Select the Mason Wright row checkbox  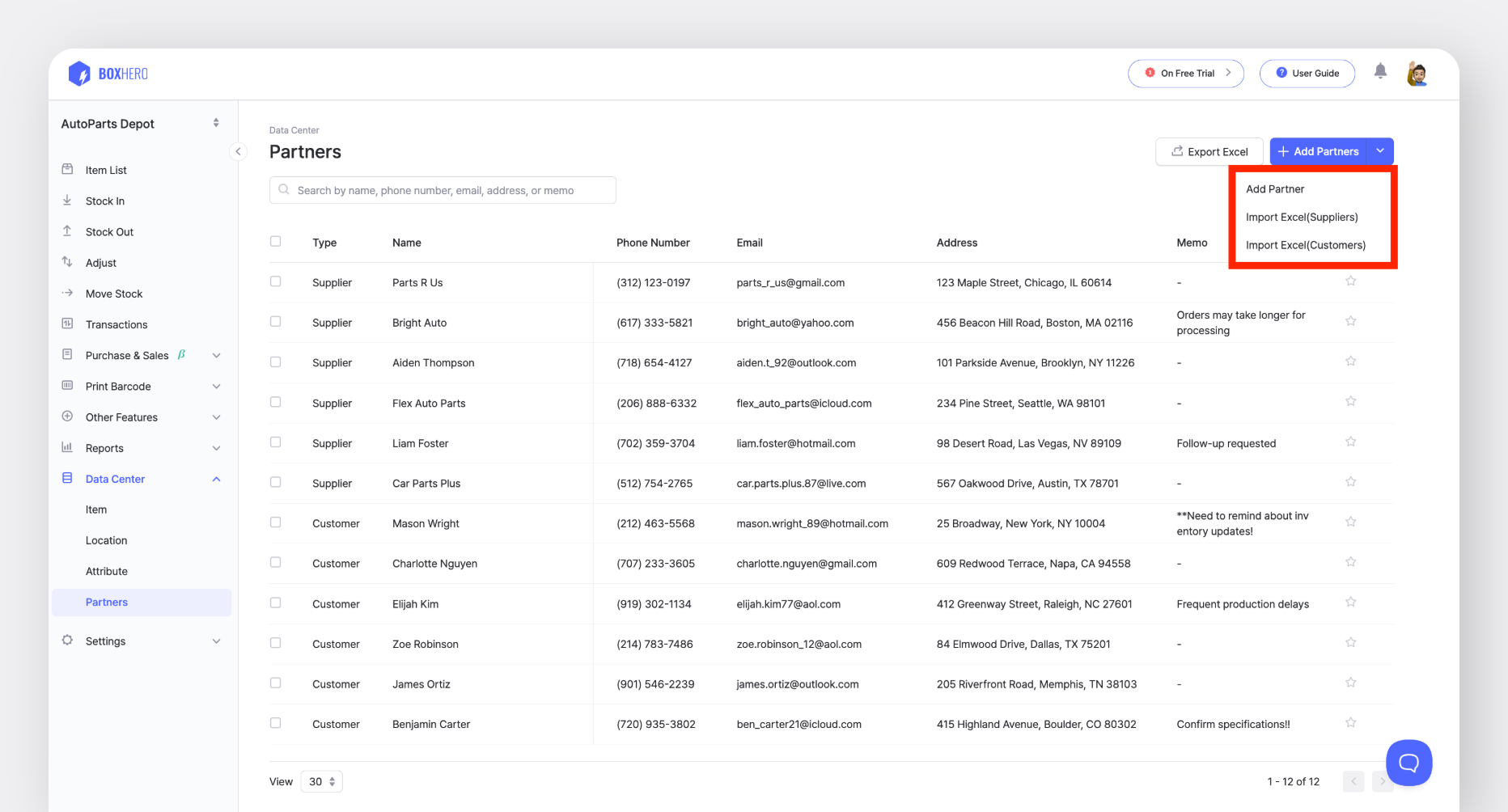[x=276, y=522]
